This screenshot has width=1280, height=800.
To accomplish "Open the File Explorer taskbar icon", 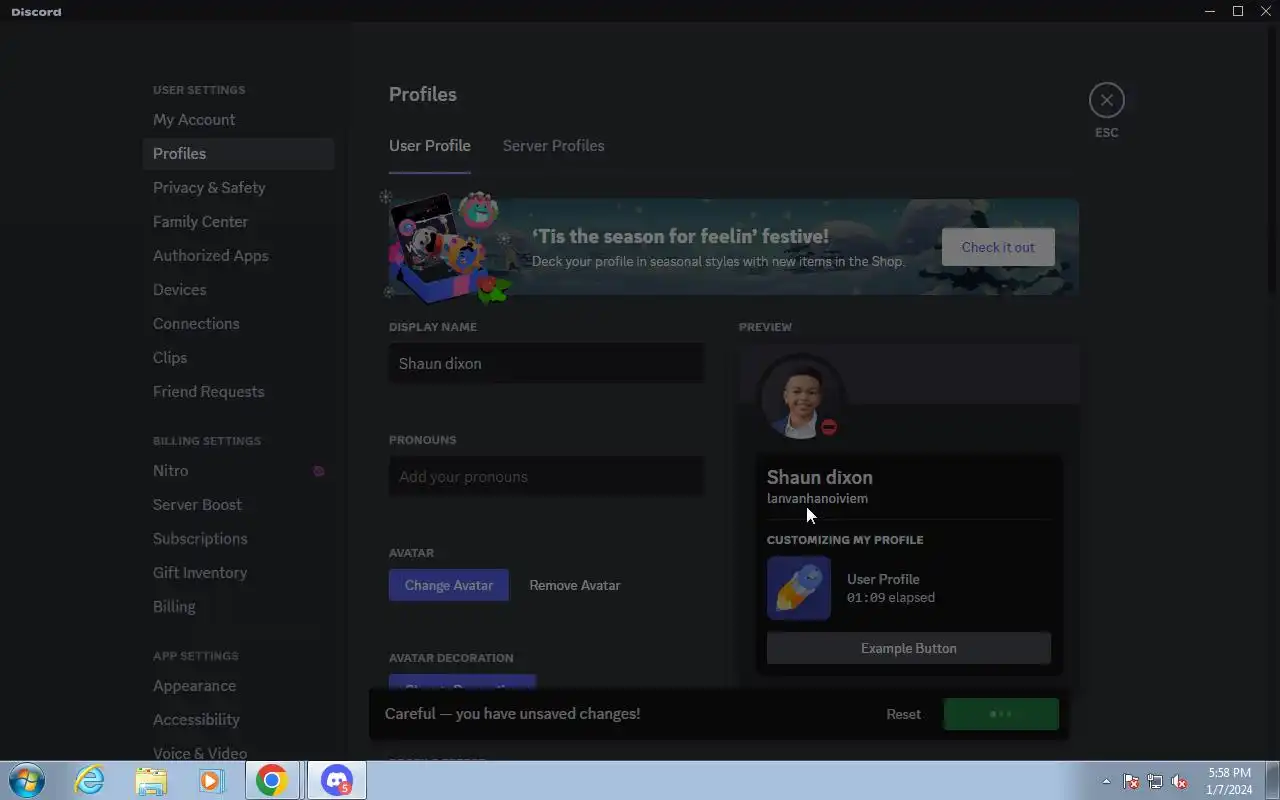I will click(x=150, y=780).
